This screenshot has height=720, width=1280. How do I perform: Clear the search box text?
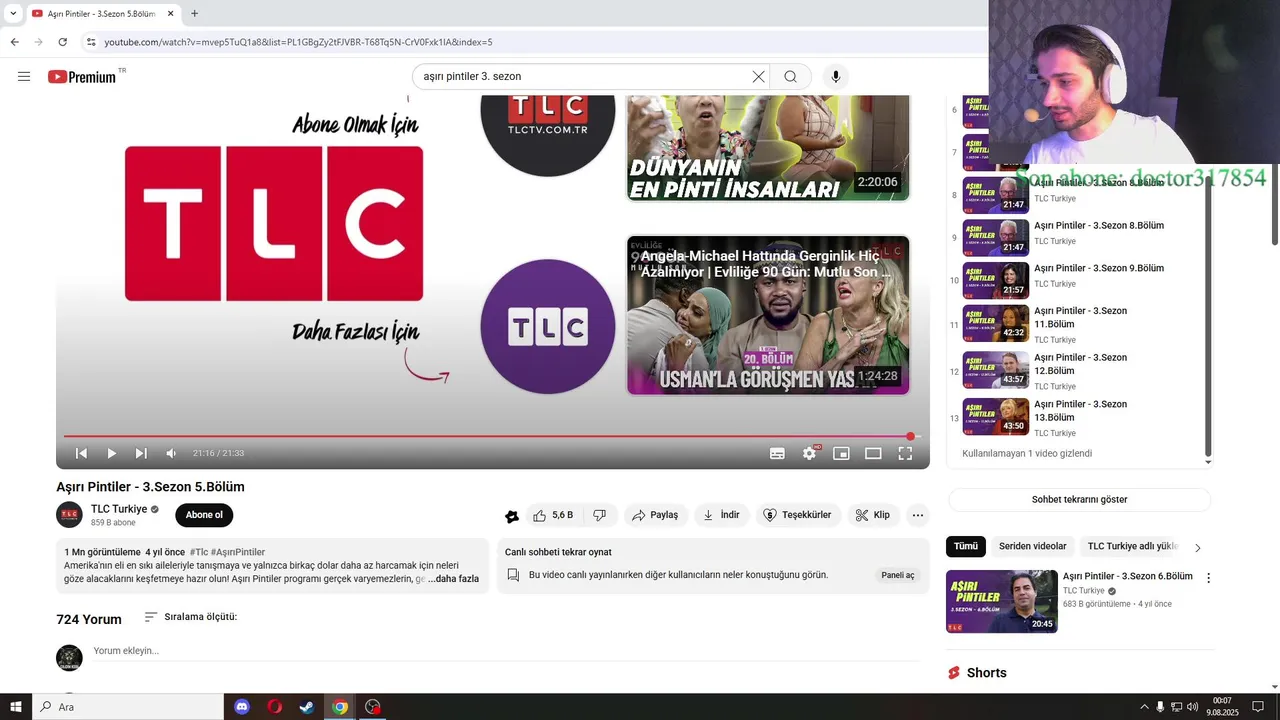coord(758,77)
